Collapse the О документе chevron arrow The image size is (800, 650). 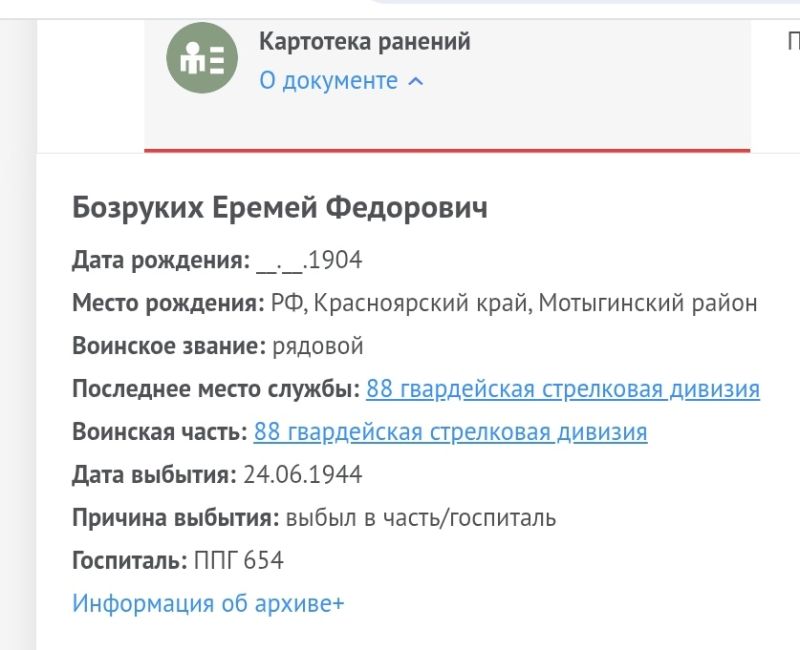(415, 82)
